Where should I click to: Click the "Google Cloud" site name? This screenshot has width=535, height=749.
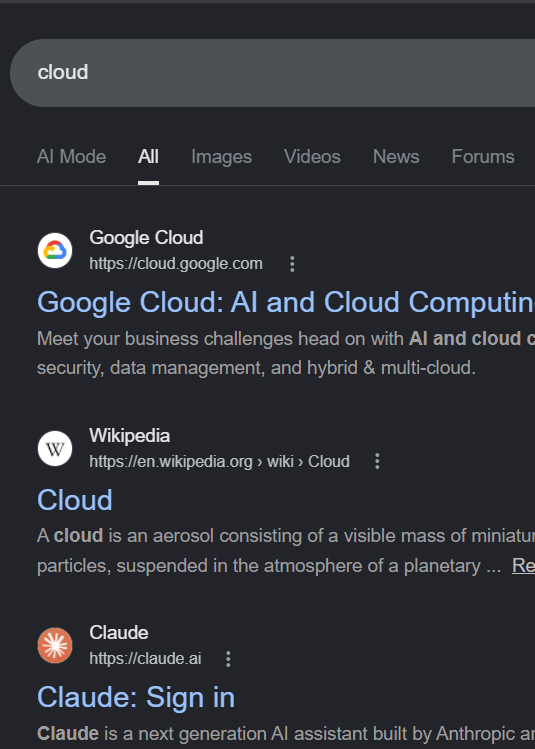146,237
